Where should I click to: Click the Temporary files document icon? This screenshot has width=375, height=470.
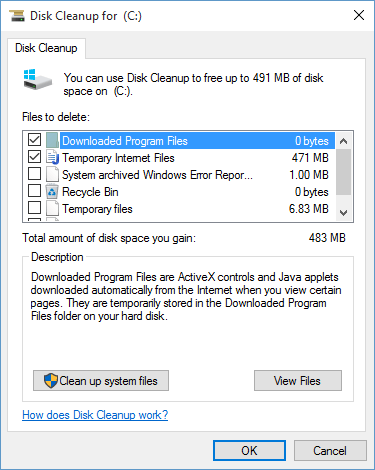(52, 209)
